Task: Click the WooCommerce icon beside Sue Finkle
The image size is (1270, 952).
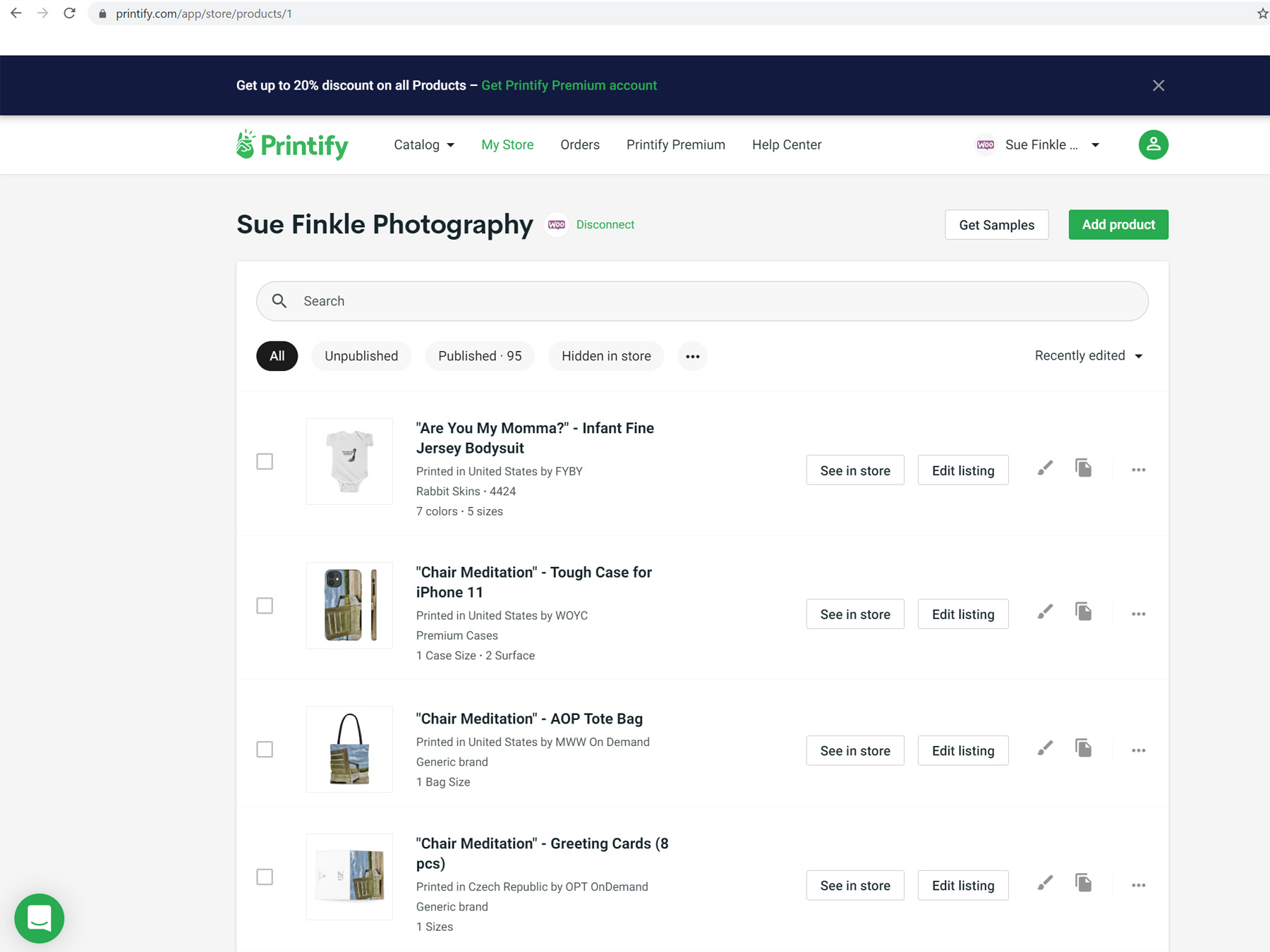Action: (985, 145)
